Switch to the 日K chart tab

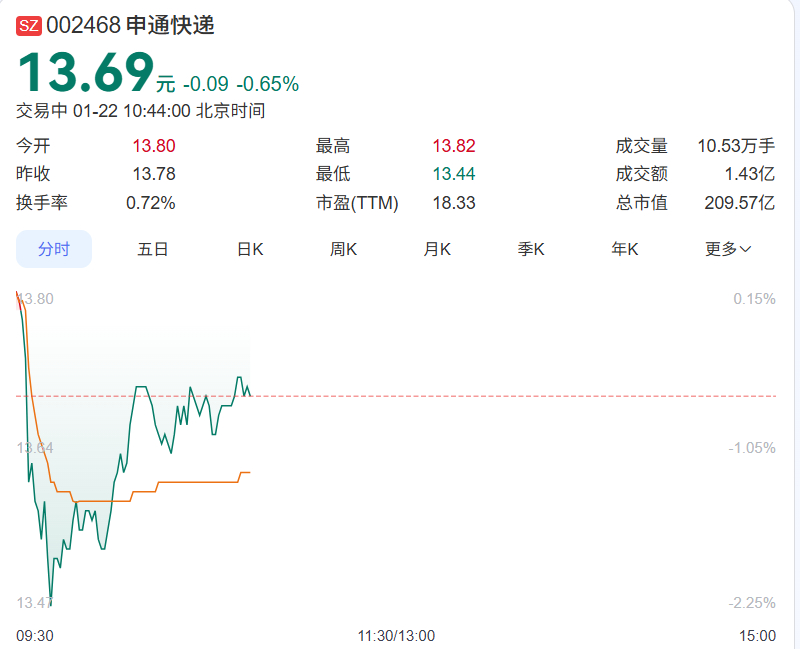[x=250, y=249]
